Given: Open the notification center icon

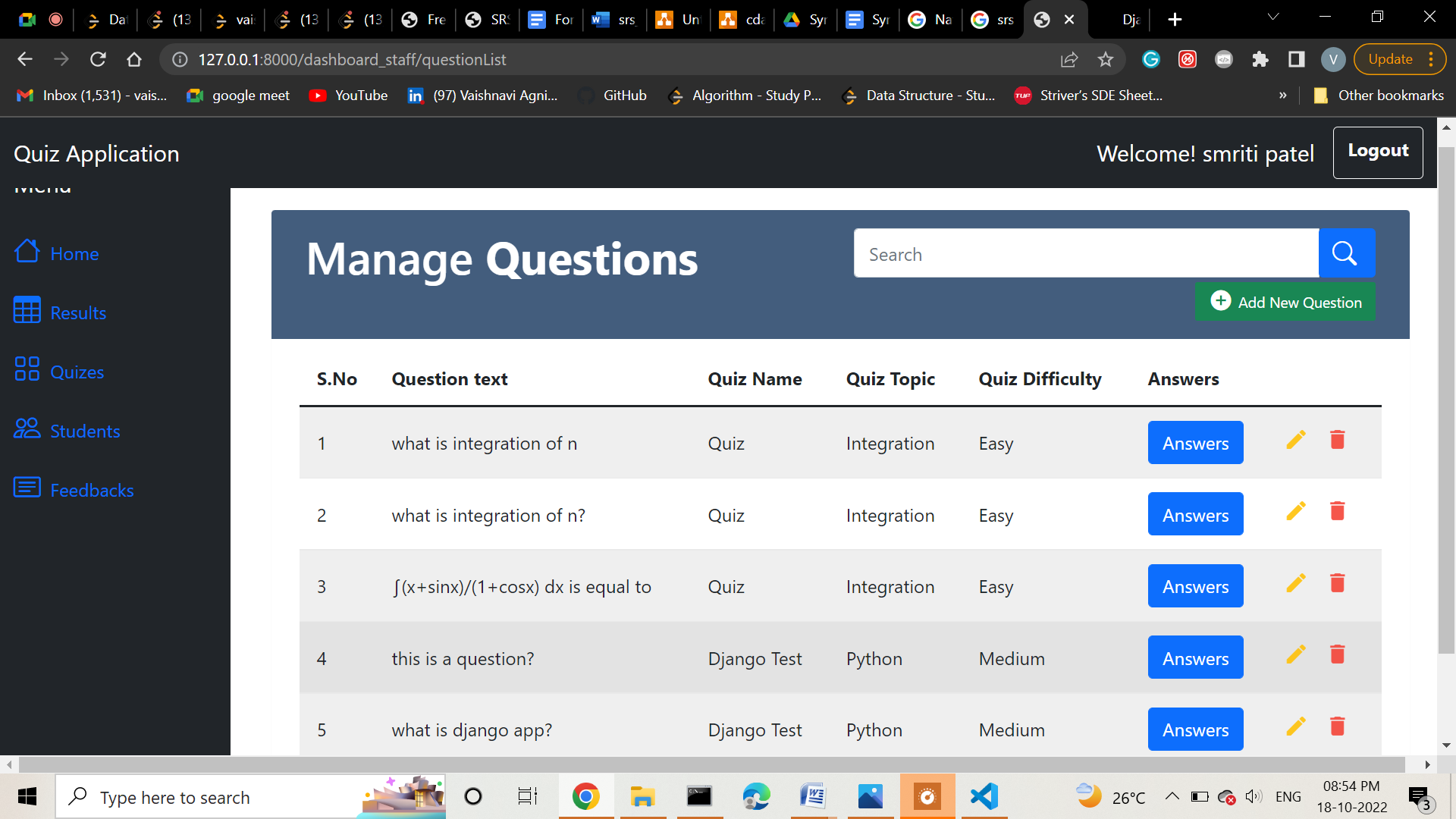Looking at the screenshot, I should pyautogui.click(x=1420, y=796).
